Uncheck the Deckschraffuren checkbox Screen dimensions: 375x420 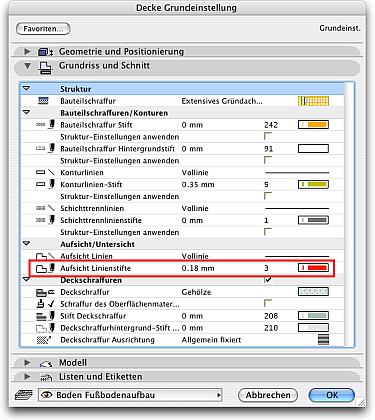point(268,280)
